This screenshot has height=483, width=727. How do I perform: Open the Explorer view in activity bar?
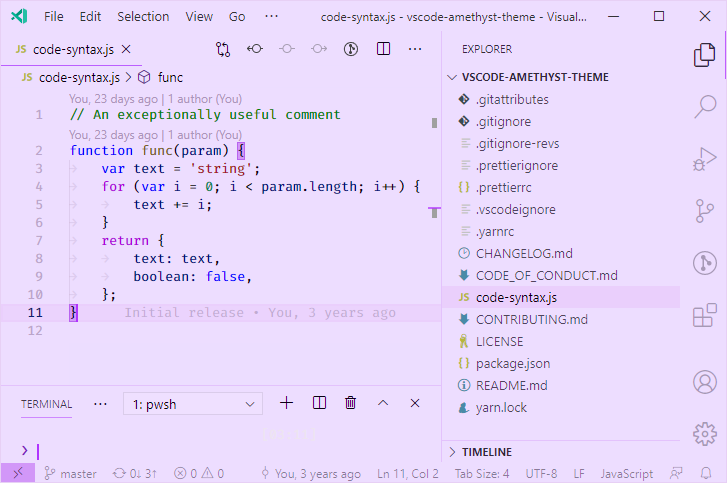point(704,55)
